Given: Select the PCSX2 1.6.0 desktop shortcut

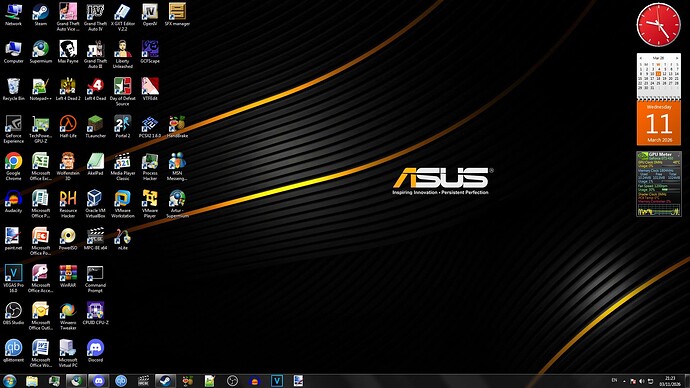Looking at the screenshot, I should coord(150,127).
